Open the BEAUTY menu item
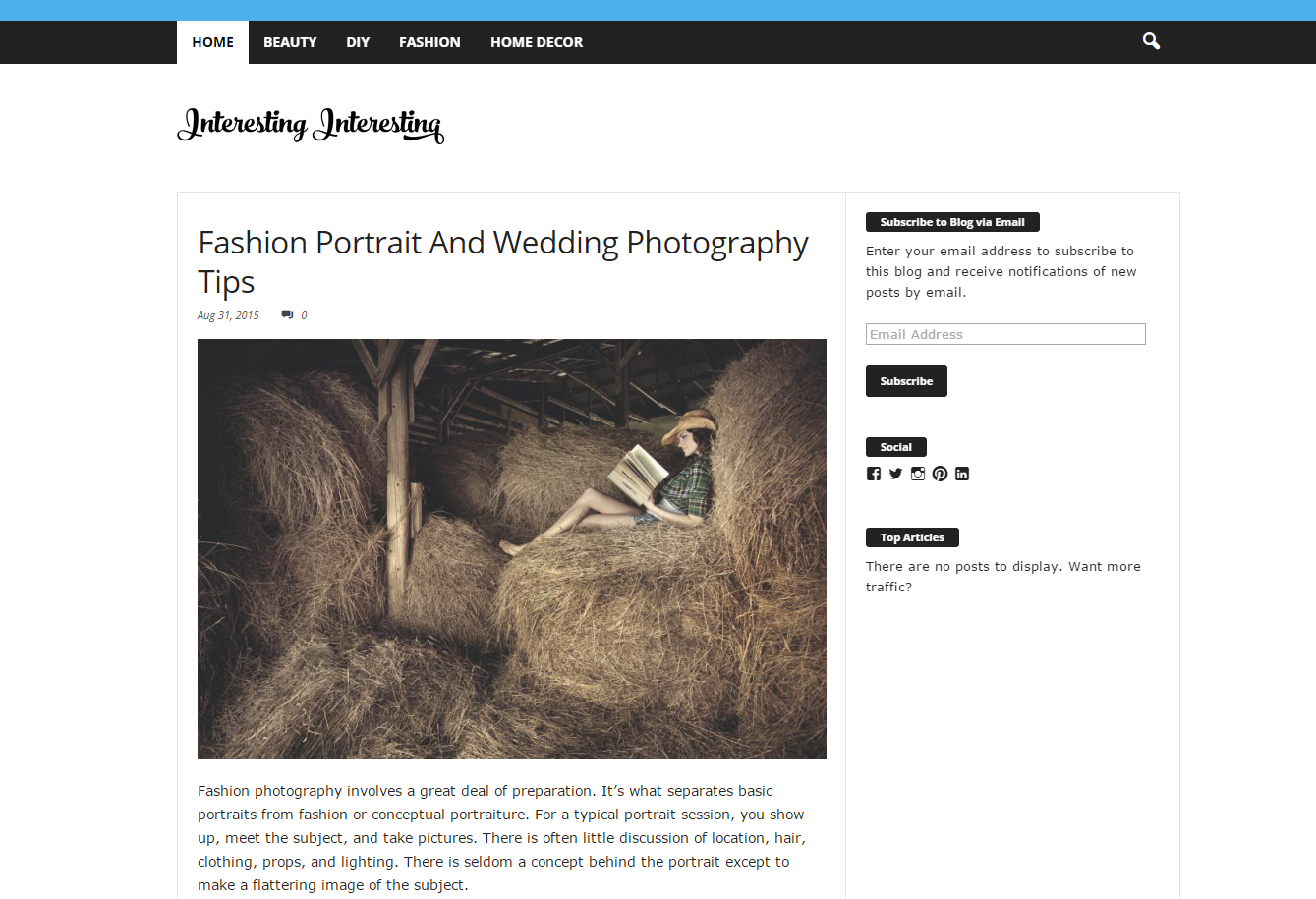Screen dimensions: 1316x899 (x=290, y=42)
